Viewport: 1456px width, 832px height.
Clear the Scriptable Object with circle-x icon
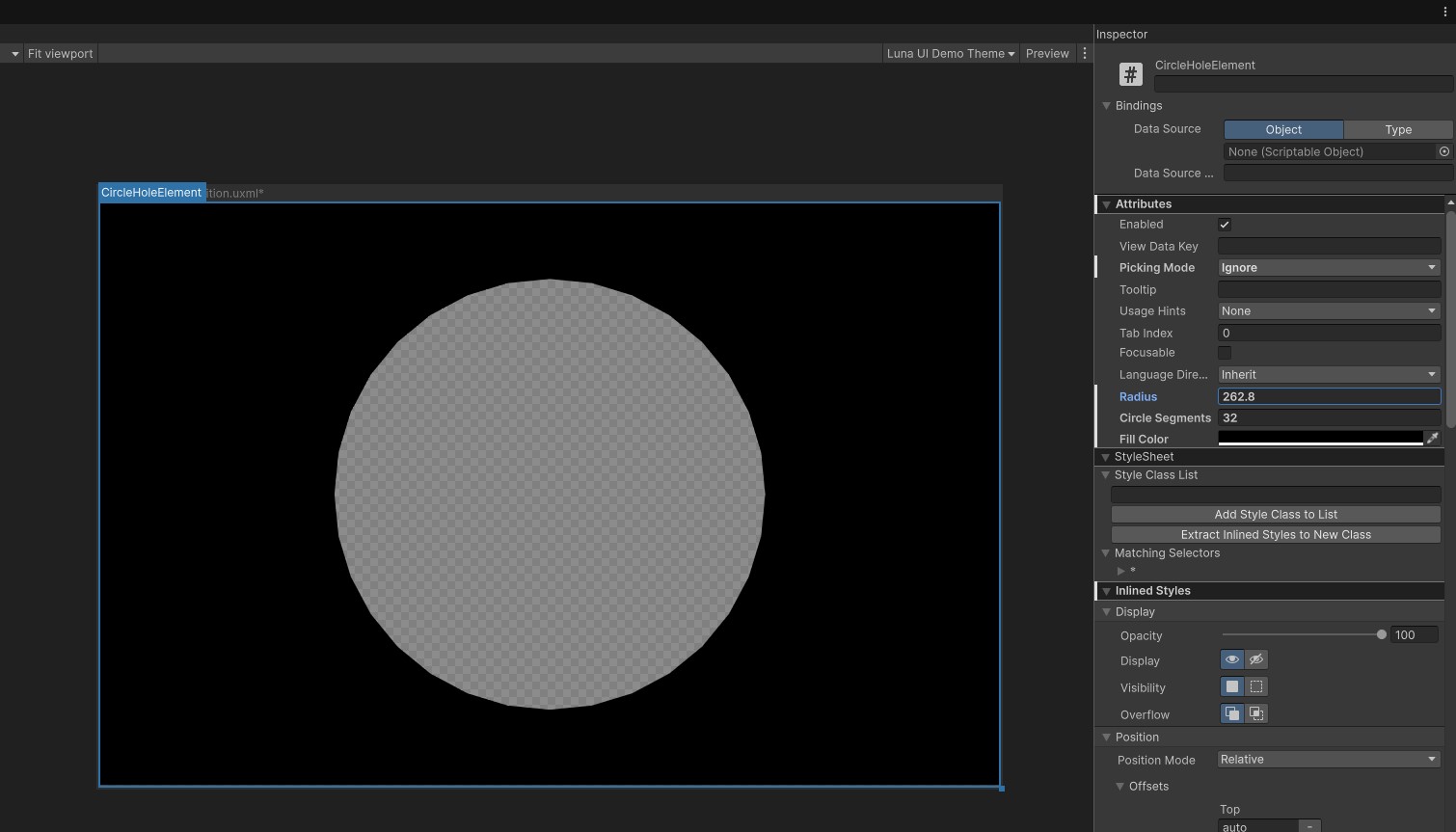(1443, 151)
